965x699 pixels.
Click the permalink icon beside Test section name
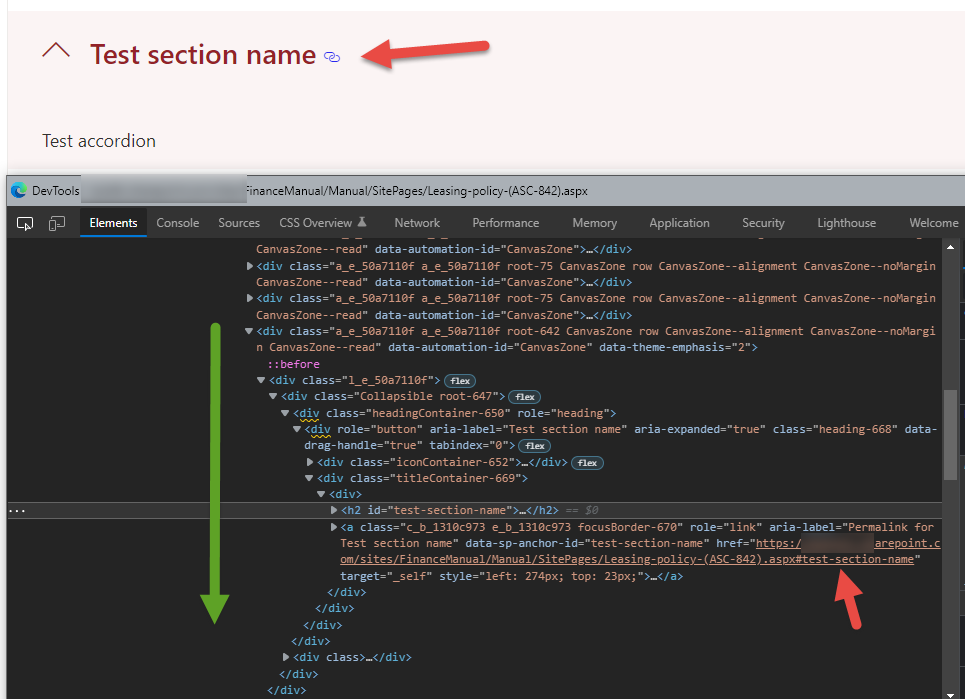tap(331, 57)
